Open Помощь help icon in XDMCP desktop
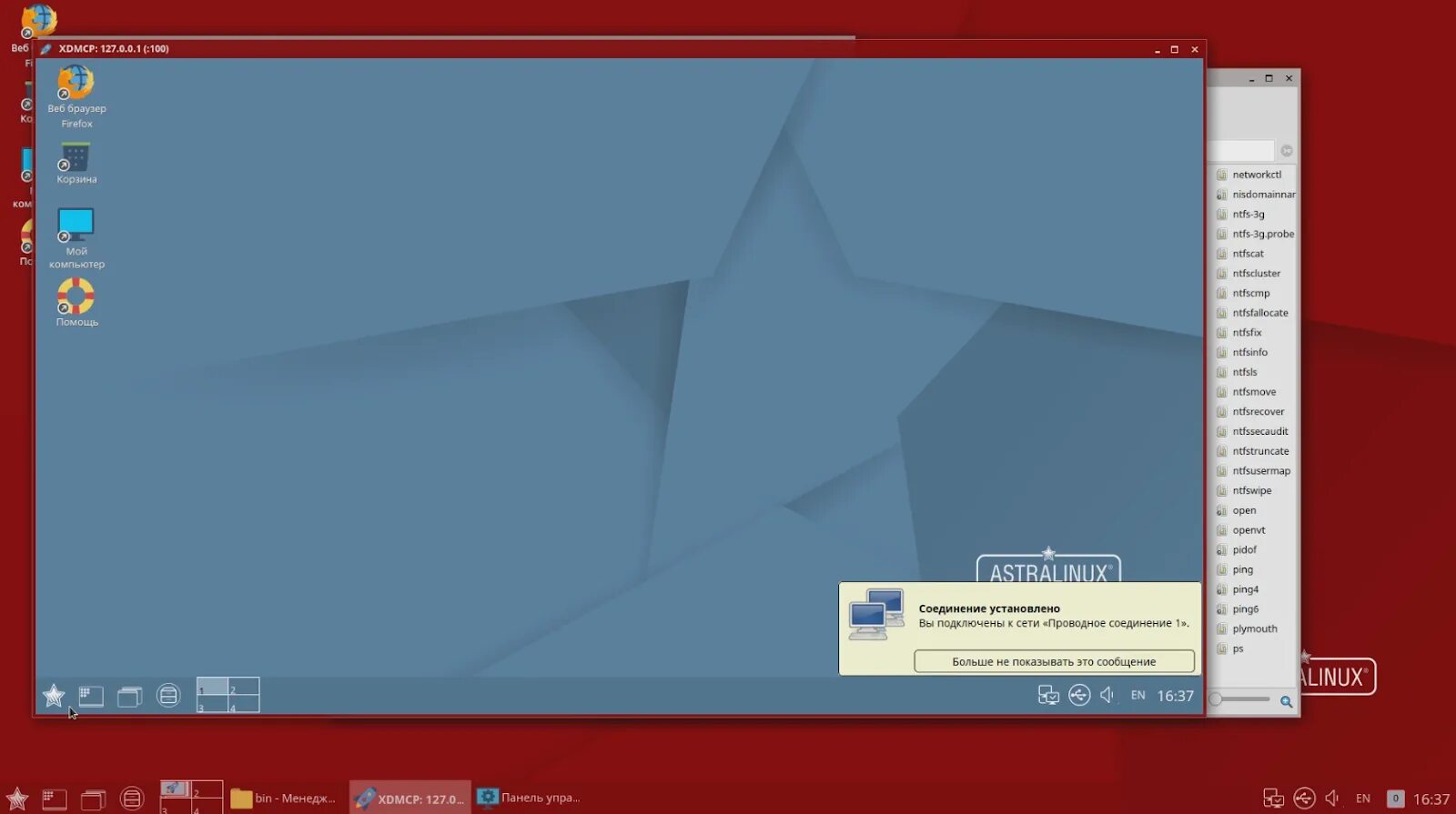Viewport: 1456px width, 814px height. point(76,302)
